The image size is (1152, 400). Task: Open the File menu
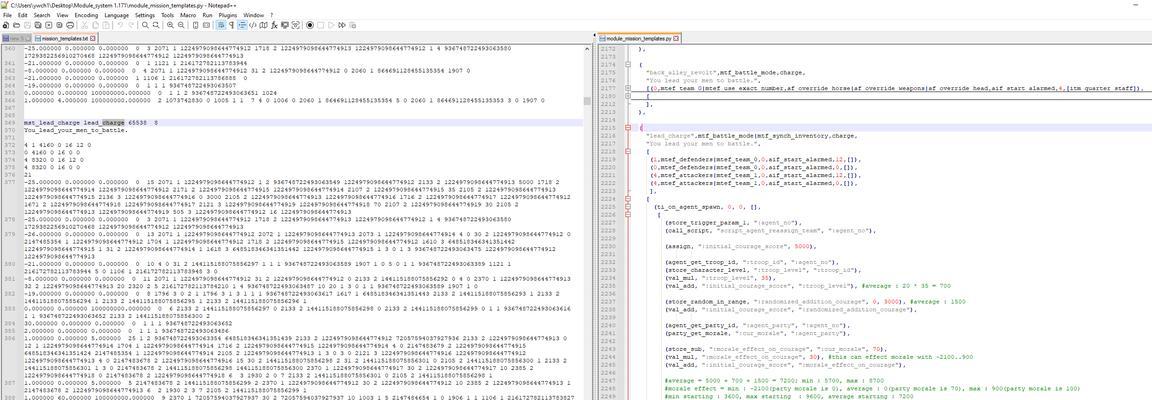coord(7,15)
